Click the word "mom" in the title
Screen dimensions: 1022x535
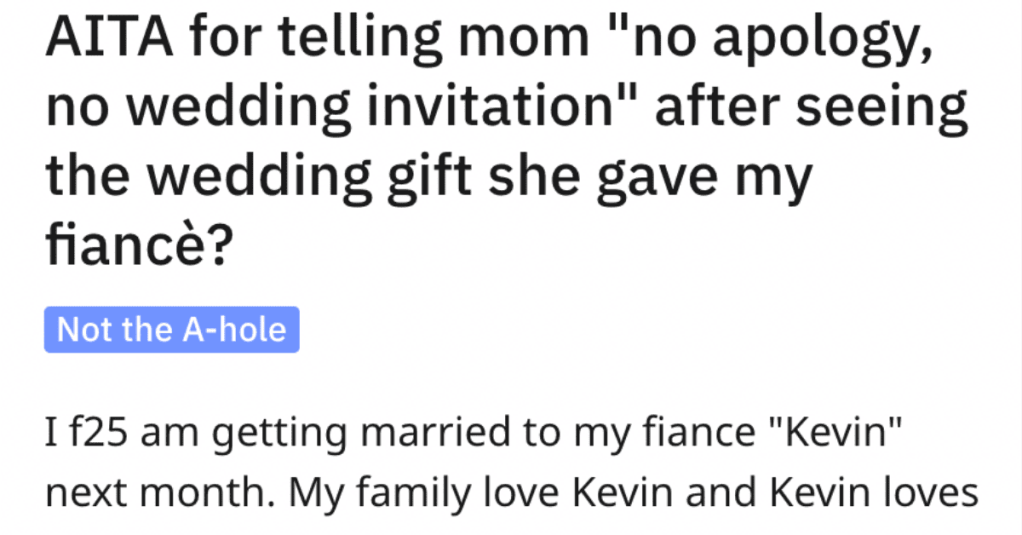523,38
